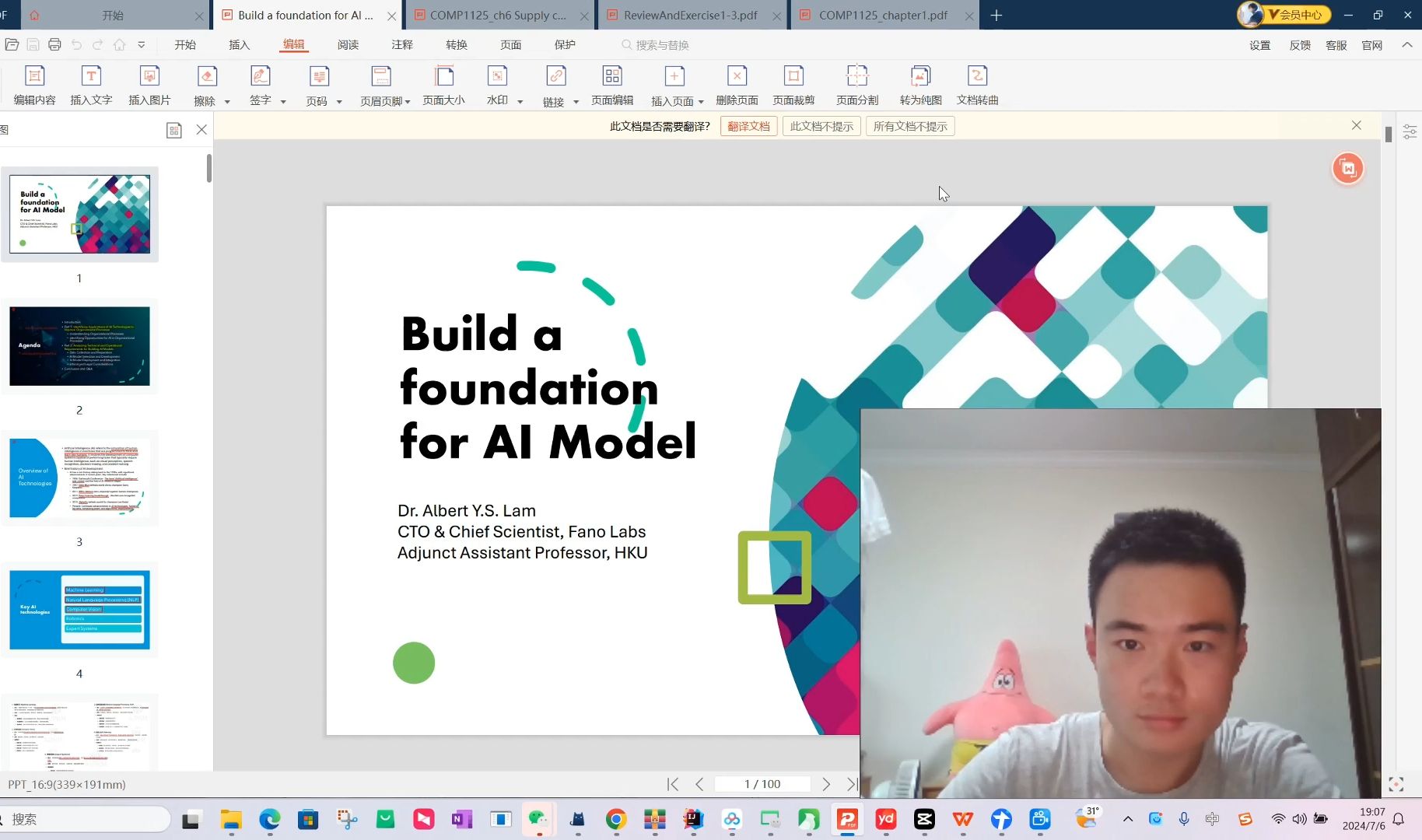Viewport: 1422px width, 840px height.
Task: Click the fit-to-screen icon at bottom right
Action: pos(1396,784)
